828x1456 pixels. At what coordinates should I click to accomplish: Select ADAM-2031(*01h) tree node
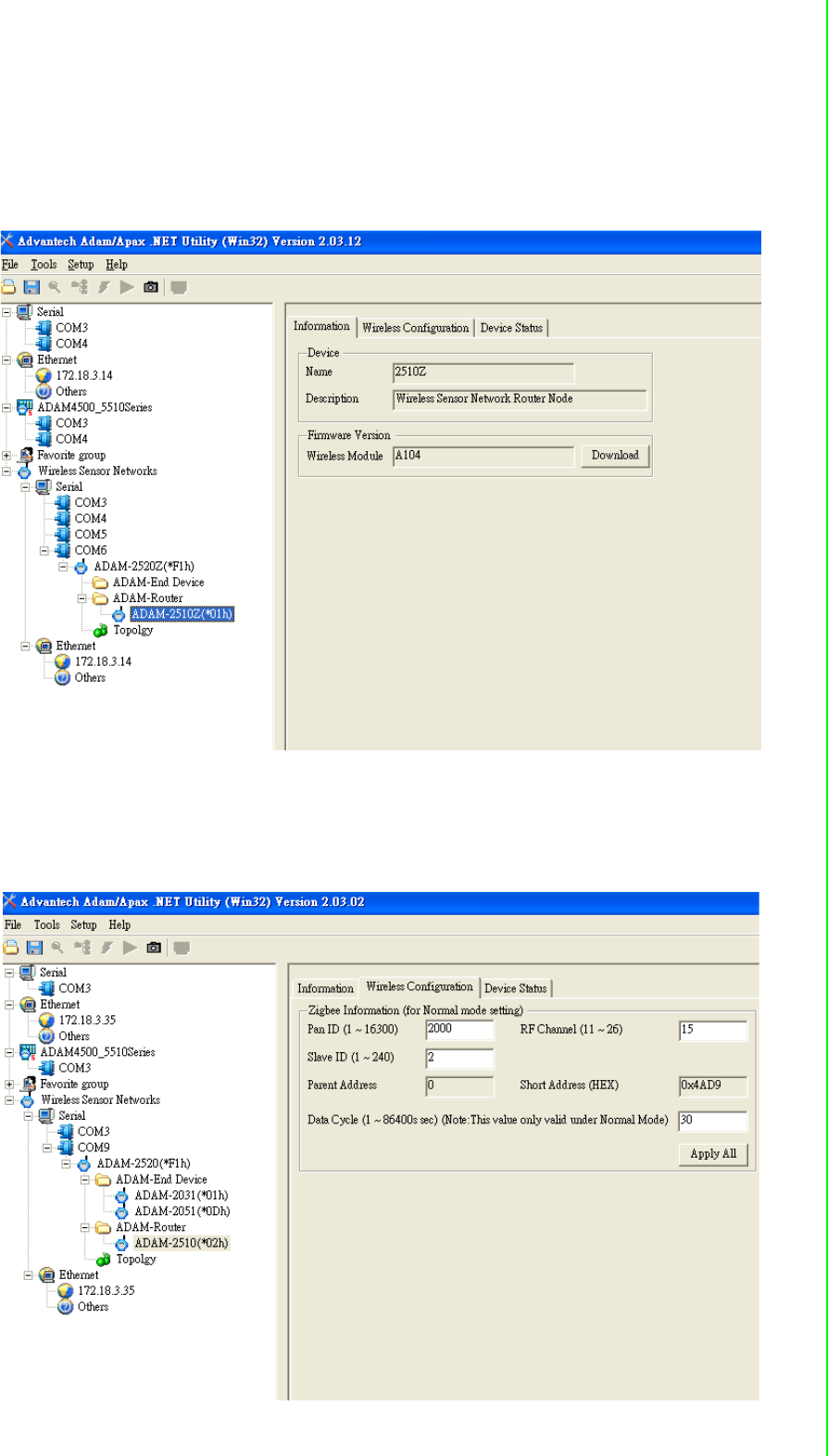pyautogui.click(x=182, y=1196)
